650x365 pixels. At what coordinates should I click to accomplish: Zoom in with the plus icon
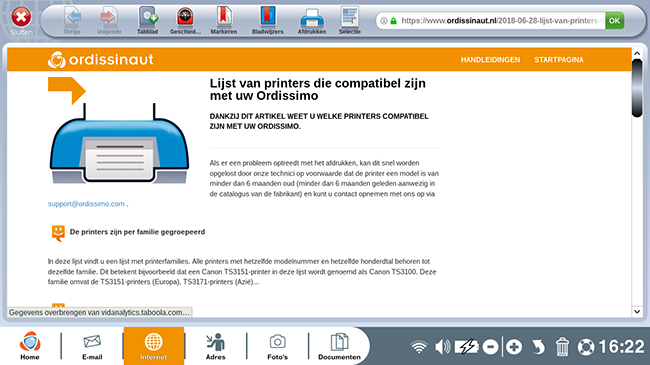tap(514, 347)
